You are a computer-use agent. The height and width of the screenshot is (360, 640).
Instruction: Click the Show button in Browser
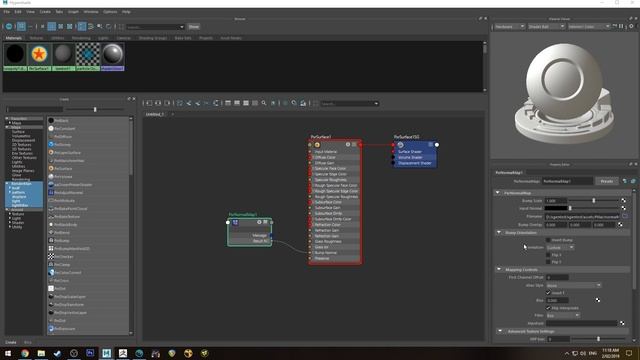pos(194,27)
